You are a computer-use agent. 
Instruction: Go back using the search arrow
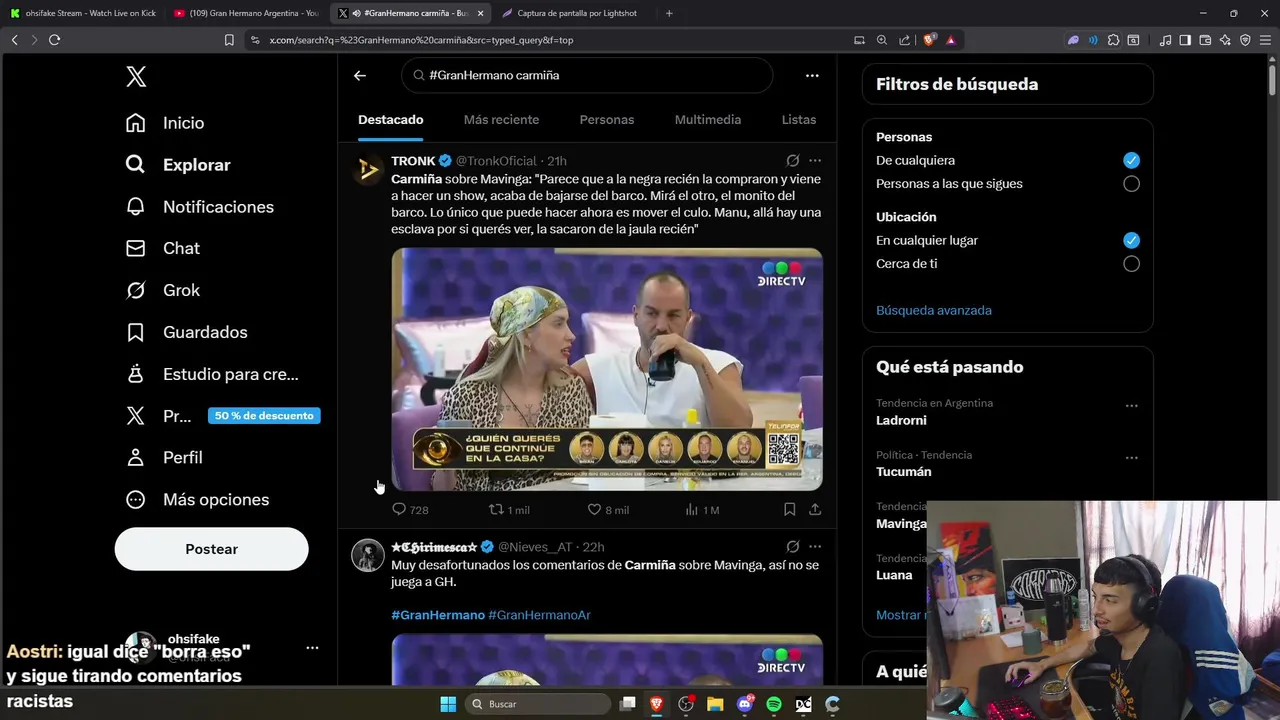pos(360,75)
